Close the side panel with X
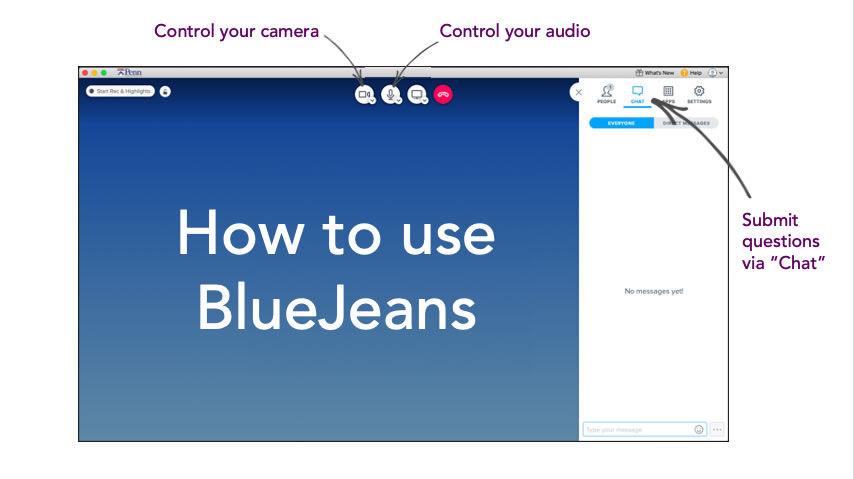The height and width of the screenshot is (479, 854). tap(578, 93)
